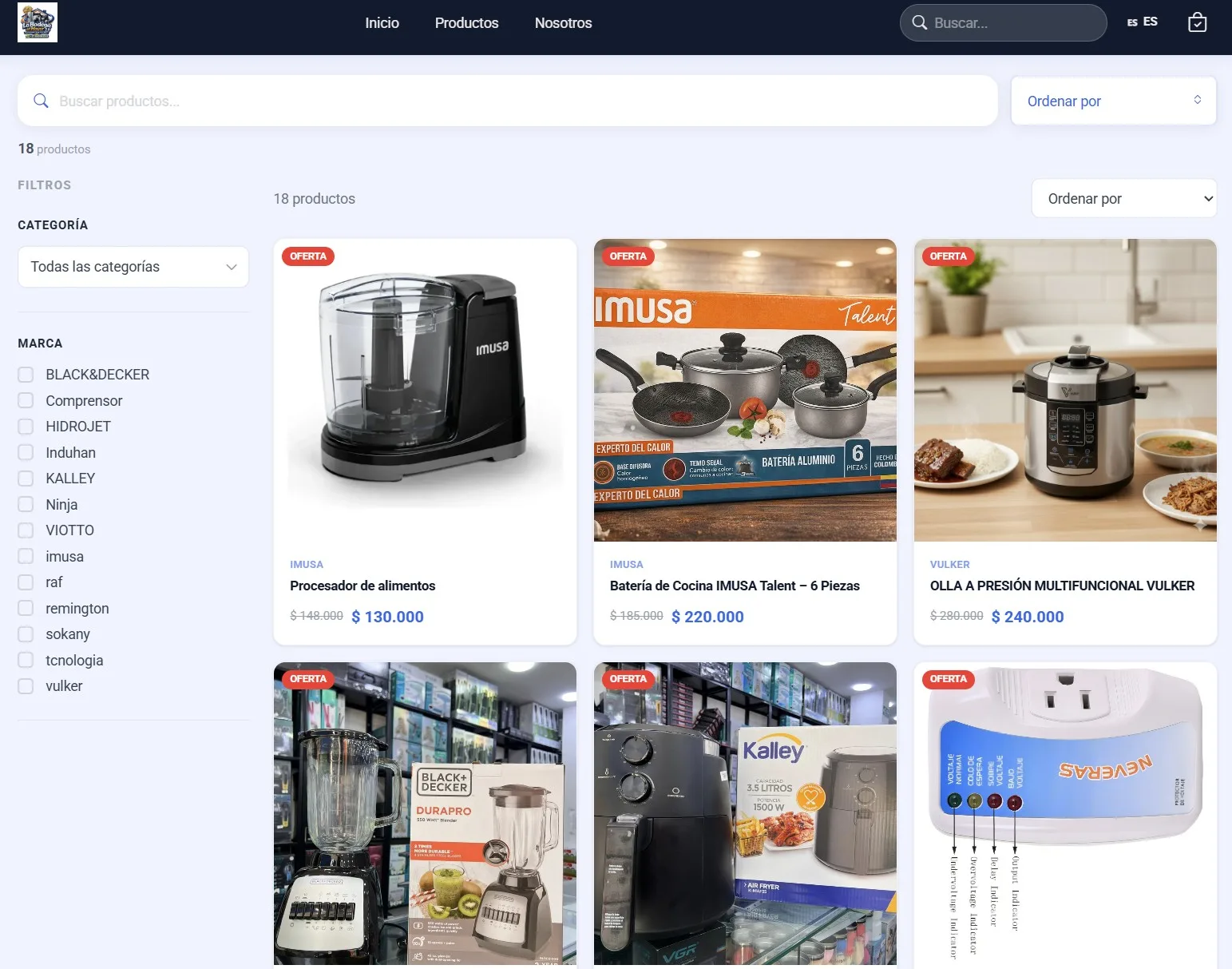Click the $ 220.000 sale price
The height and width of the screenshot is (969, 1232).
pos(708,617)
